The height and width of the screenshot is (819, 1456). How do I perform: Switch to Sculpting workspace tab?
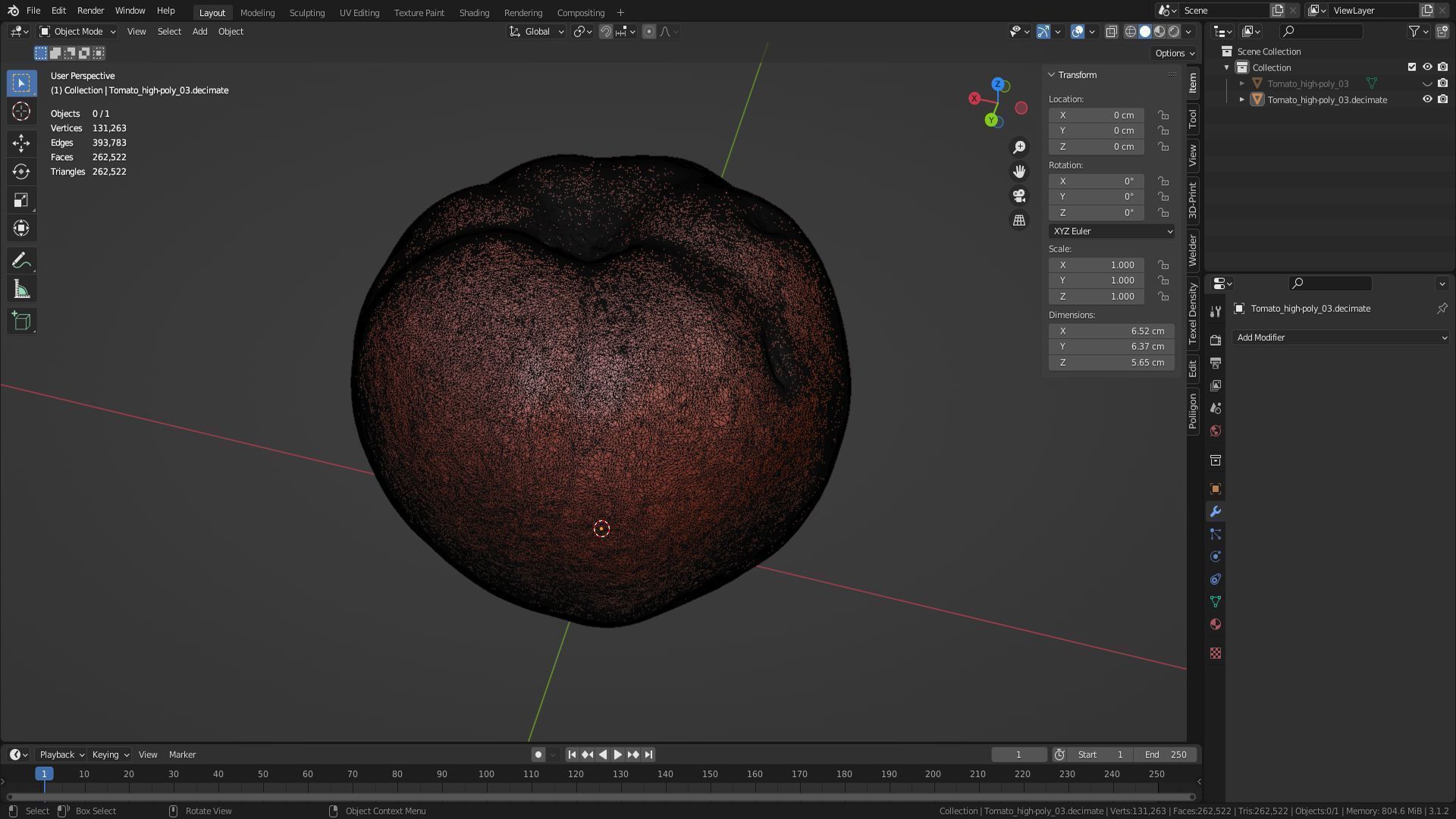coord(307,13)
